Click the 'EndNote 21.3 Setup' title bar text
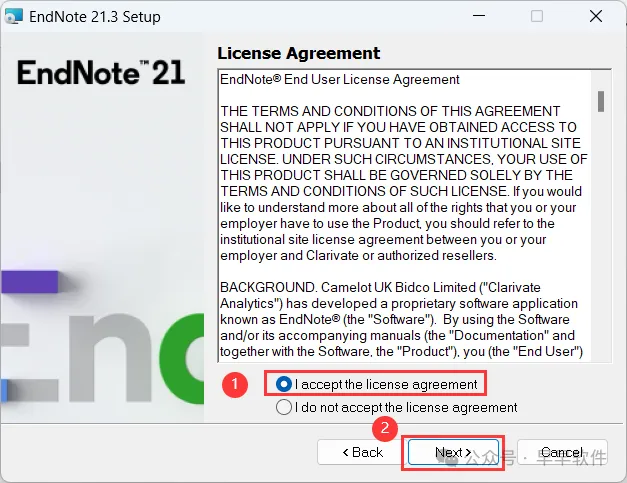Viewport: 627px width, 483px height. 95,17
